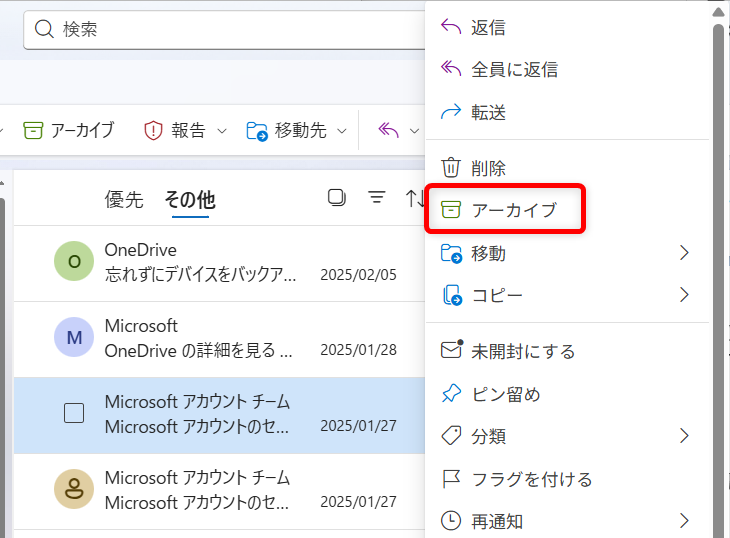Viewport: 730px width, 538px height.
Task: Click the Forward arrow icon in context menu
Action: 451,112
